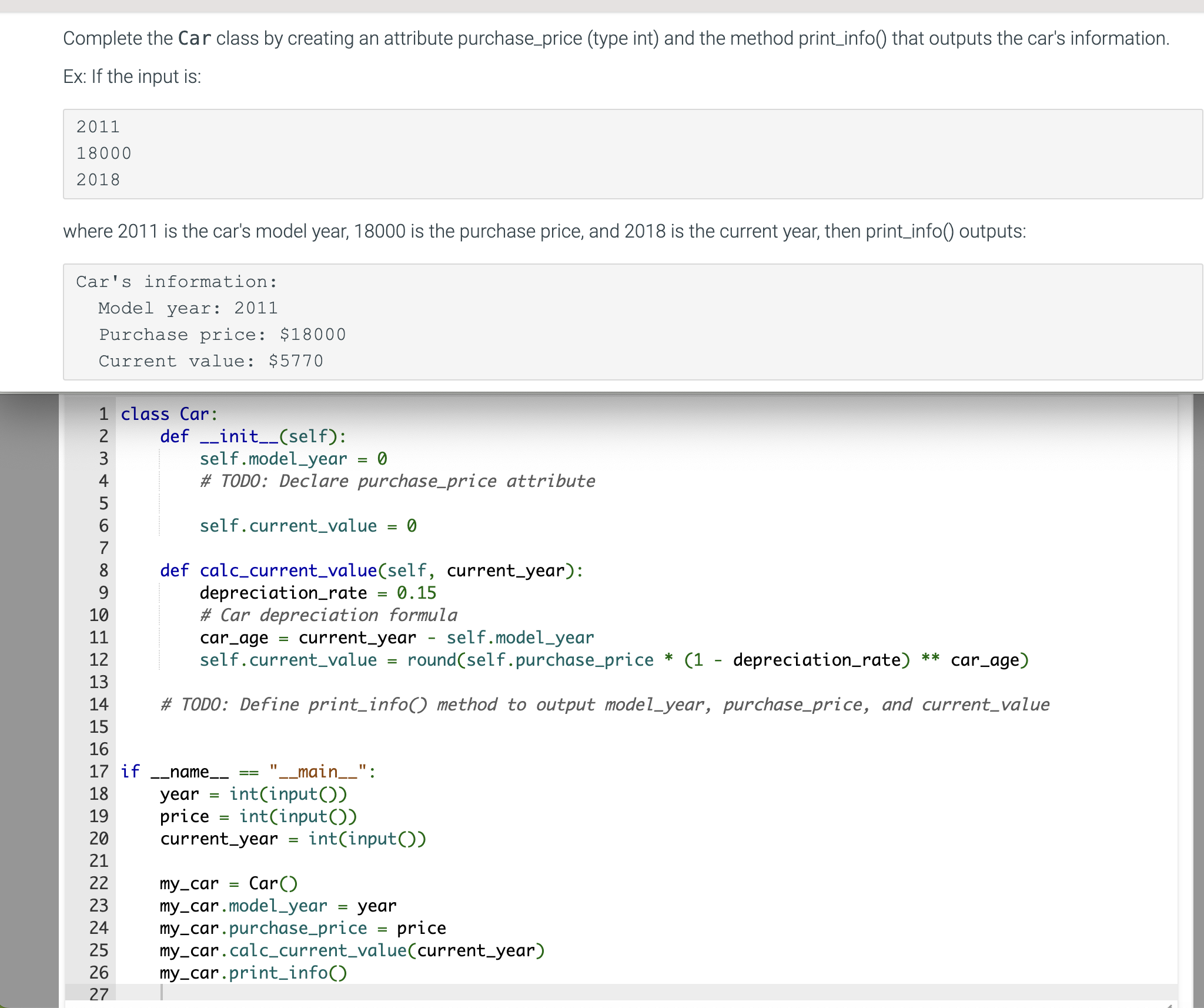Image resolution: width=1204 pixels, height=1008 pixels.
Task: Click inside the example input box showing 2011
Action: point(98,126)
